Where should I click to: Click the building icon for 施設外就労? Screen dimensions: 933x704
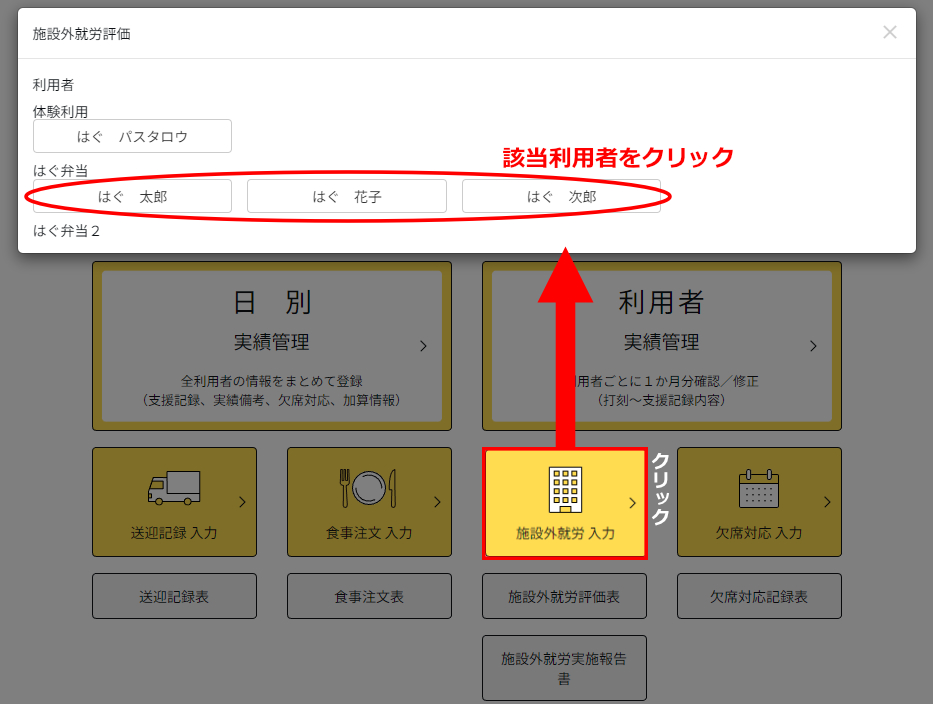click(565, 489)
